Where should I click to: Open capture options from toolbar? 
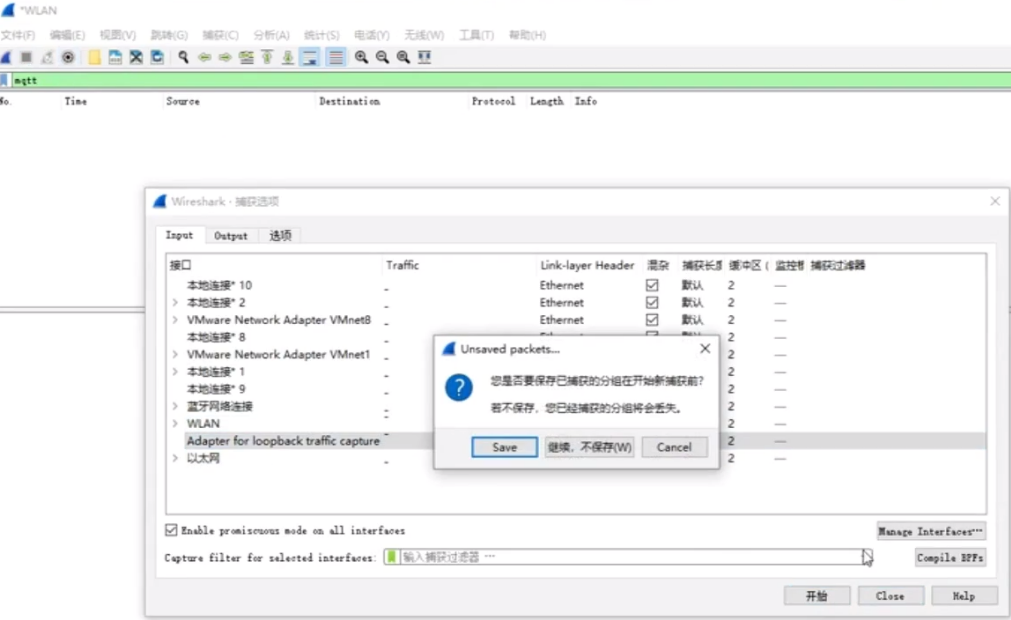point(68,57)
